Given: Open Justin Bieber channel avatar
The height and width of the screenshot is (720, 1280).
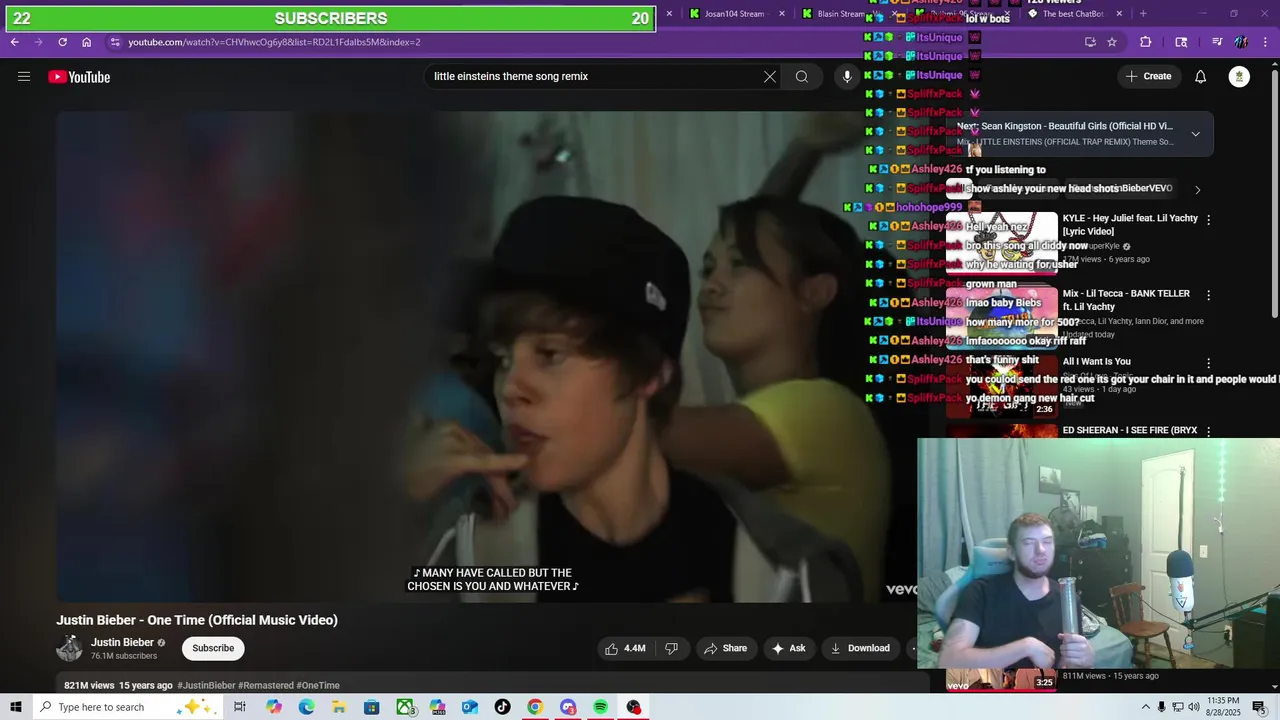Looking at the screenshot, I should click(x=69, y=648).
